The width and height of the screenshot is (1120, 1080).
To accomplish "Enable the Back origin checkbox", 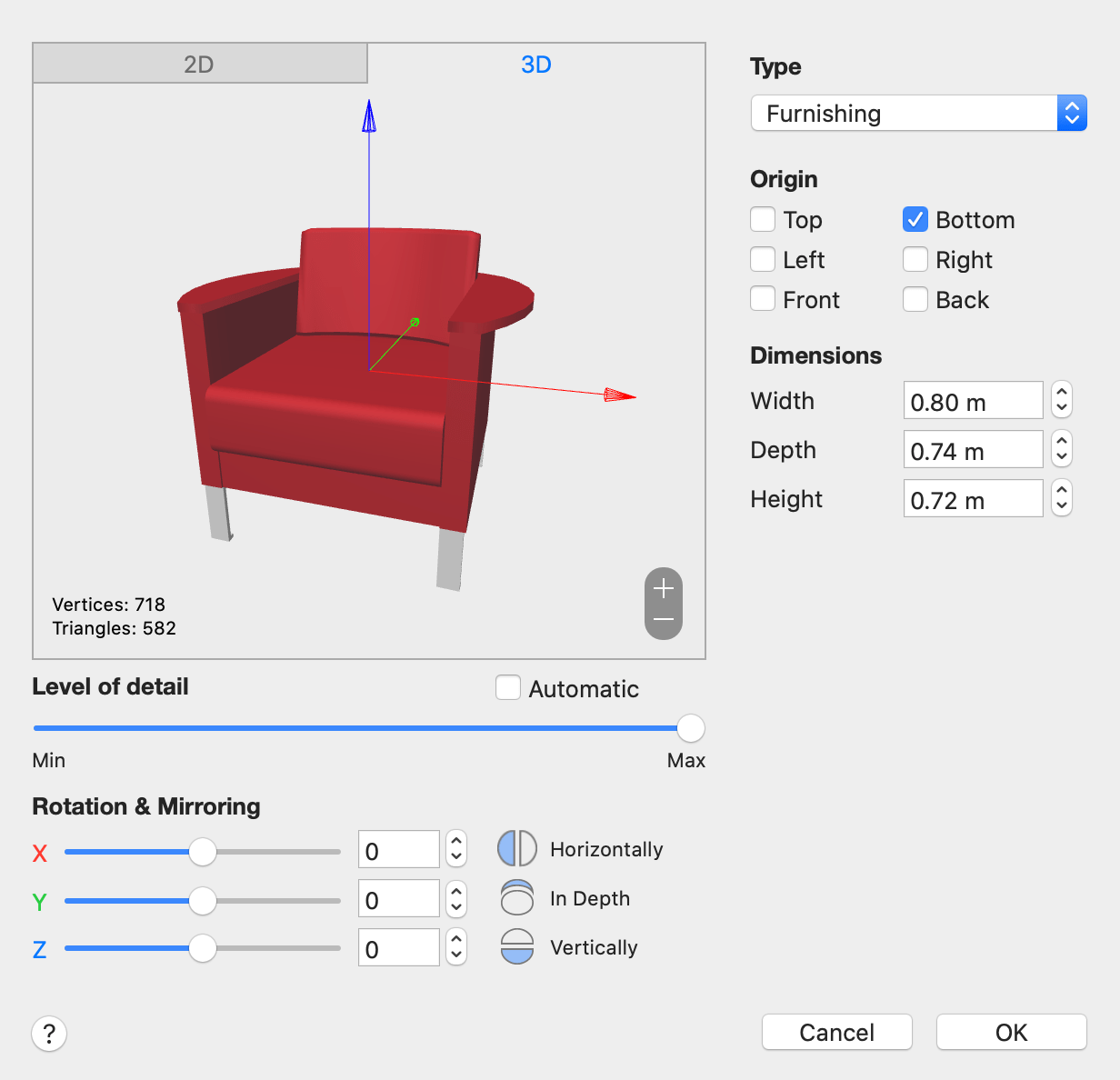I will 915,299.
